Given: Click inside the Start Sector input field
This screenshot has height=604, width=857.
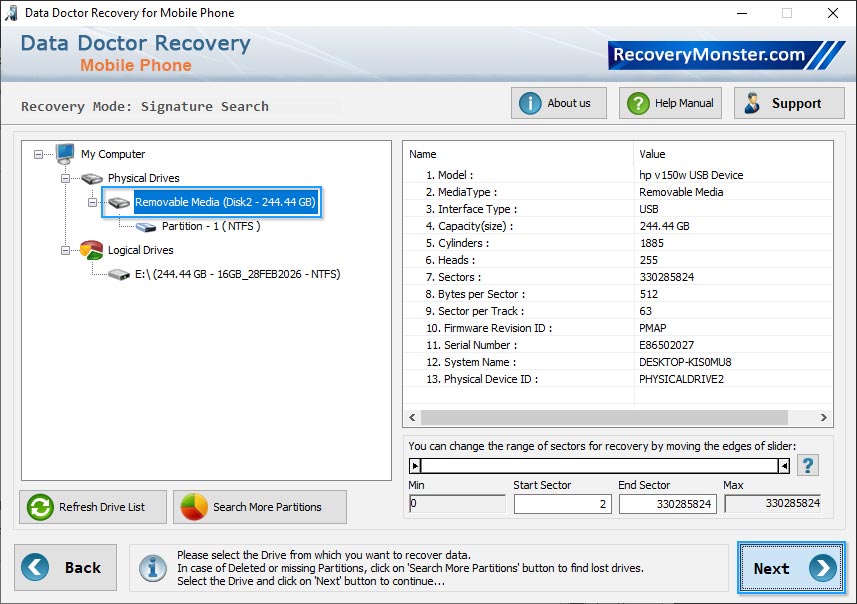Looking at the screenshot, I should point(565,505).
